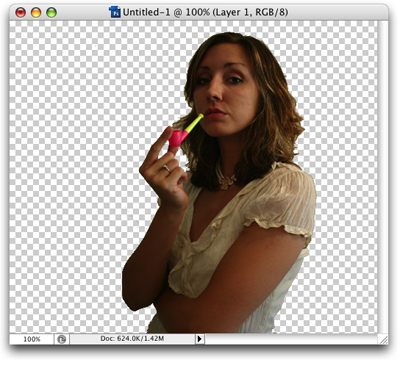Click the Photoshop document icon in title bar
The width and height of the screenshot is (400, 365).
[115, 12]
